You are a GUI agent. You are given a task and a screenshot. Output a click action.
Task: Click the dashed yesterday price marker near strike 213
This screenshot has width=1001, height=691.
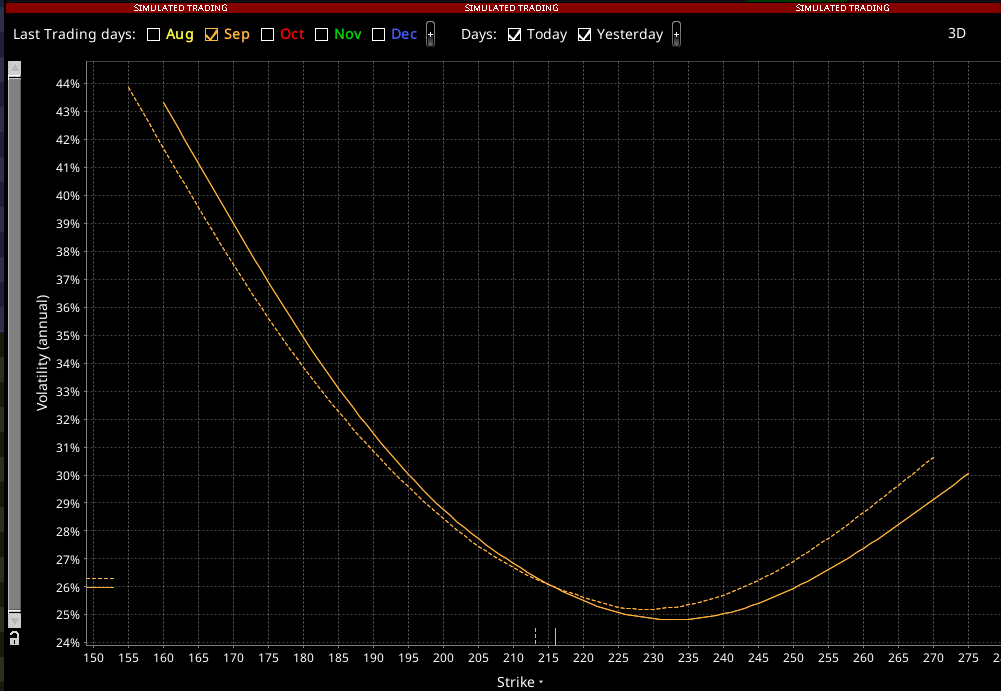point(536,636)
